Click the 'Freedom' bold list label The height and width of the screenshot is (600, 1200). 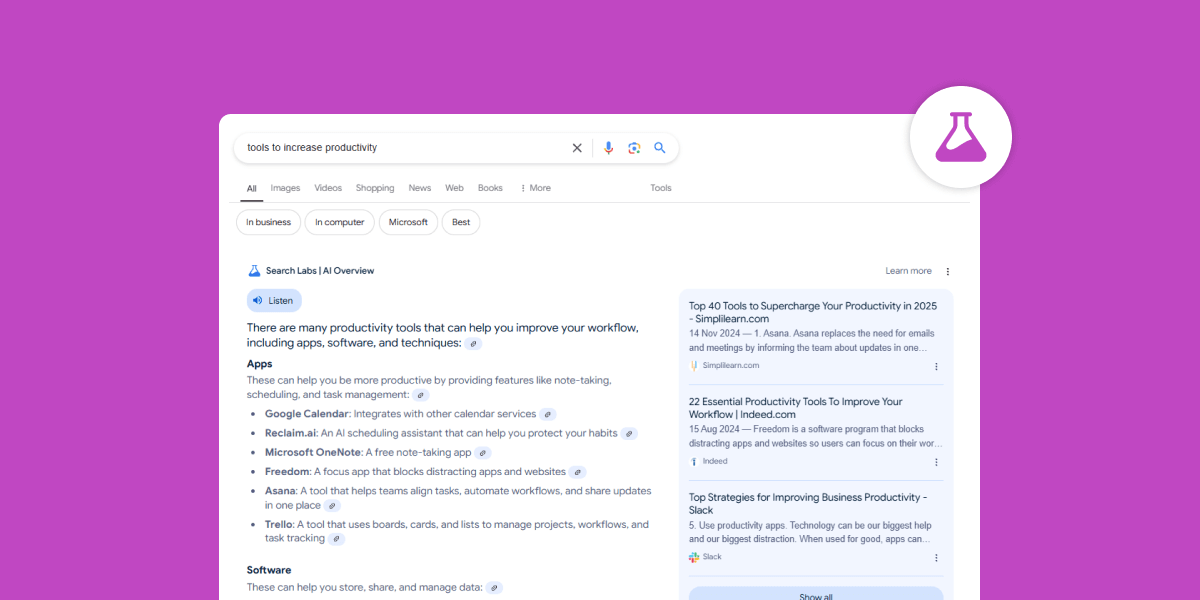tap(288, 471)
